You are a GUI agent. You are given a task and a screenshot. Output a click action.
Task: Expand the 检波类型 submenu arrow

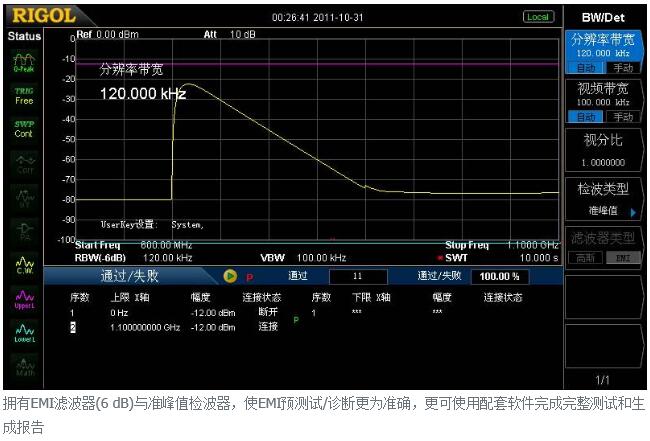640,211
